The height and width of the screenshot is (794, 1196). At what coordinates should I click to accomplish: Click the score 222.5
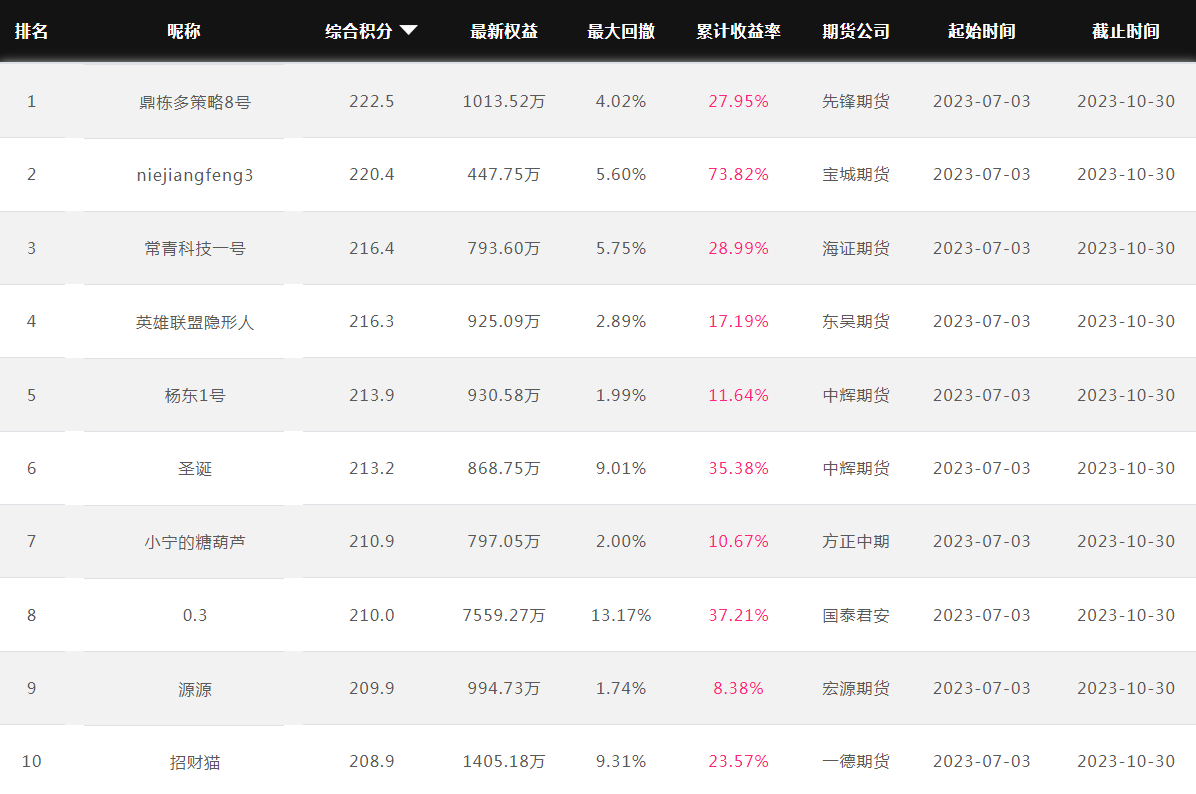coord(371,101)
